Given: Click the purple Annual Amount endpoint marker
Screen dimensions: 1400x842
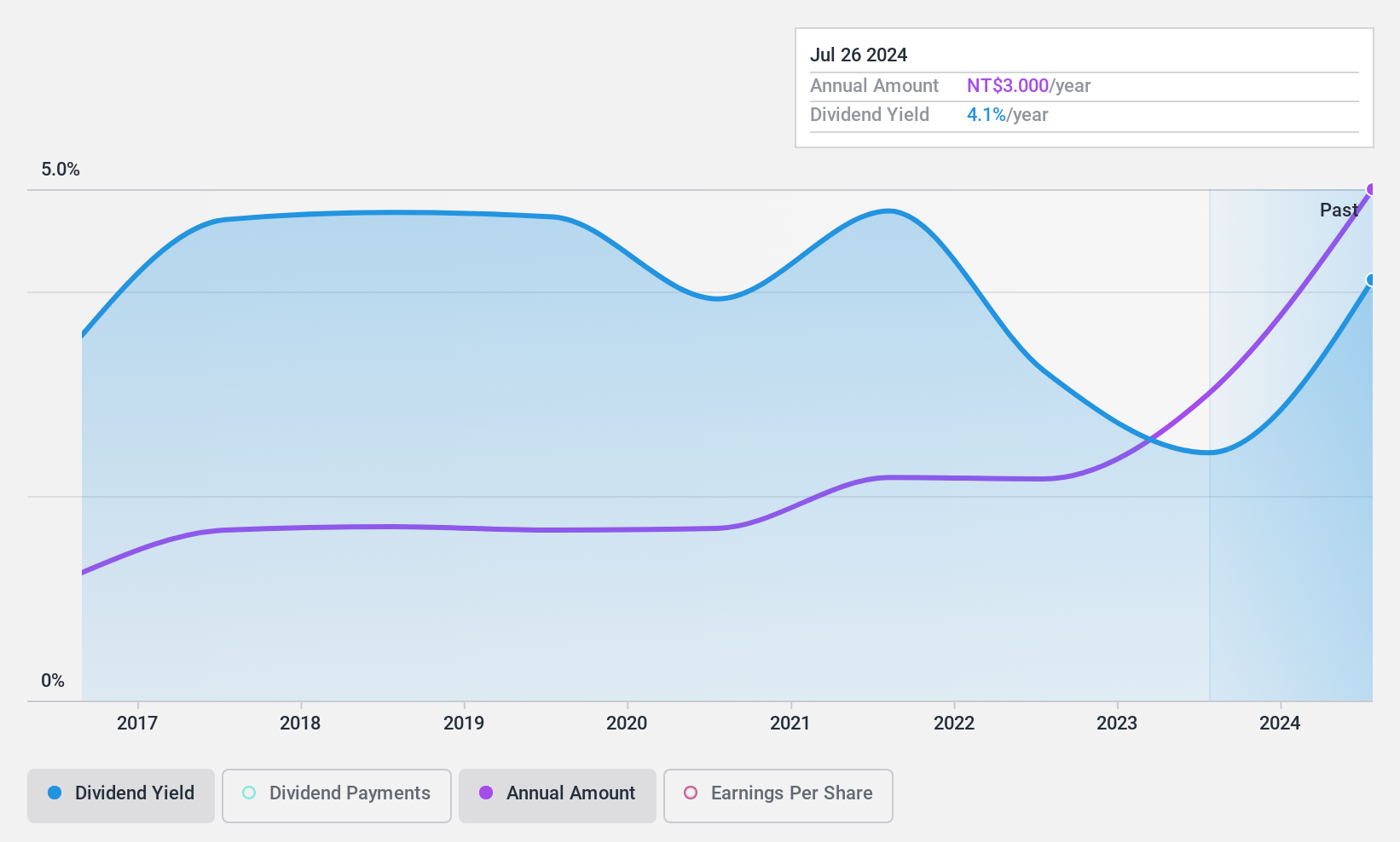Looking at the screenshot, I should (x=1371, y=189).
